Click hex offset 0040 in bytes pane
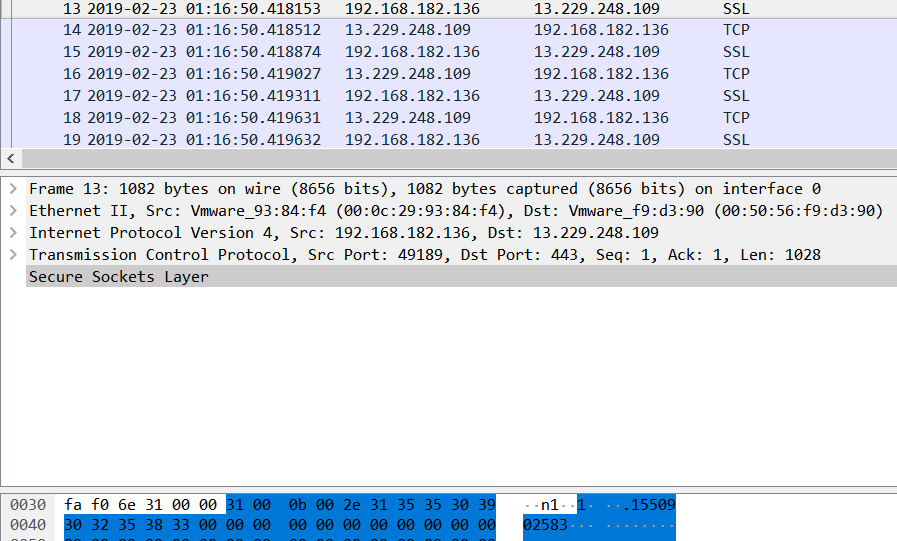Screen dimensions: 897x541 click(x=28, y=525)
